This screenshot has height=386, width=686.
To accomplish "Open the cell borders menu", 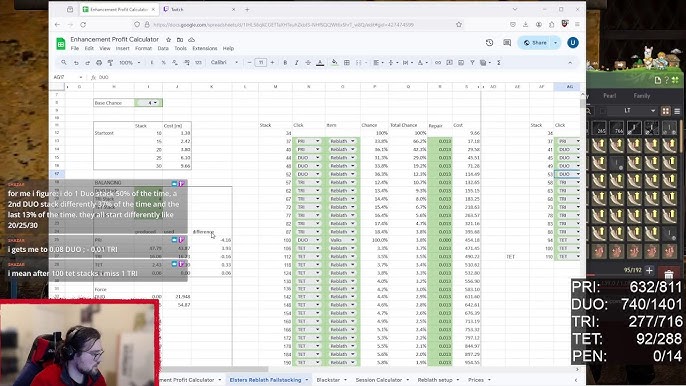I will (x=346, y=63).
